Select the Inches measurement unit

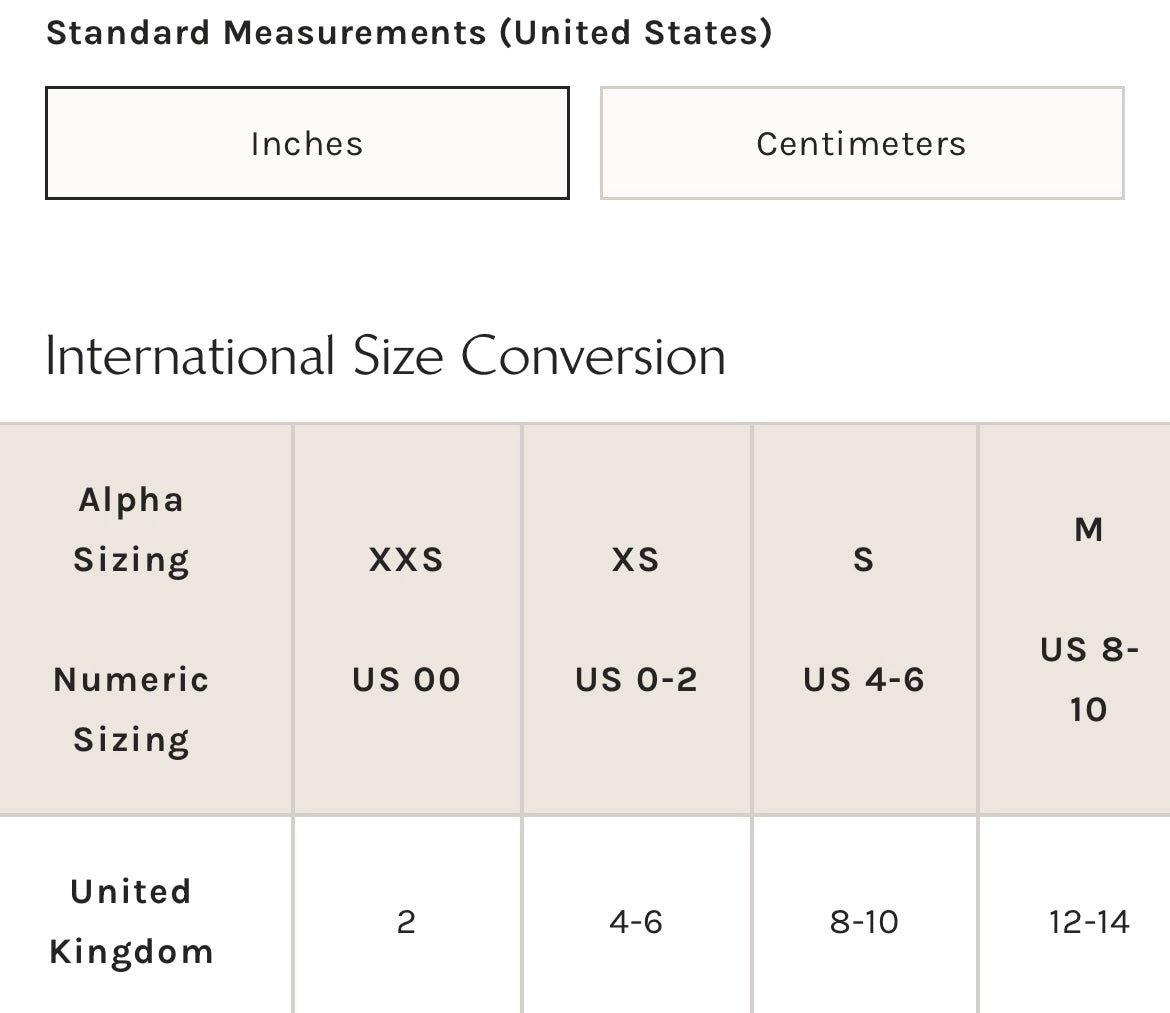tap(307, 143)
